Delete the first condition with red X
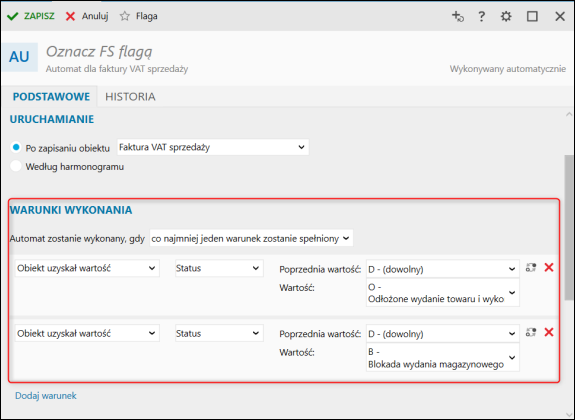 tap(549, 267)
